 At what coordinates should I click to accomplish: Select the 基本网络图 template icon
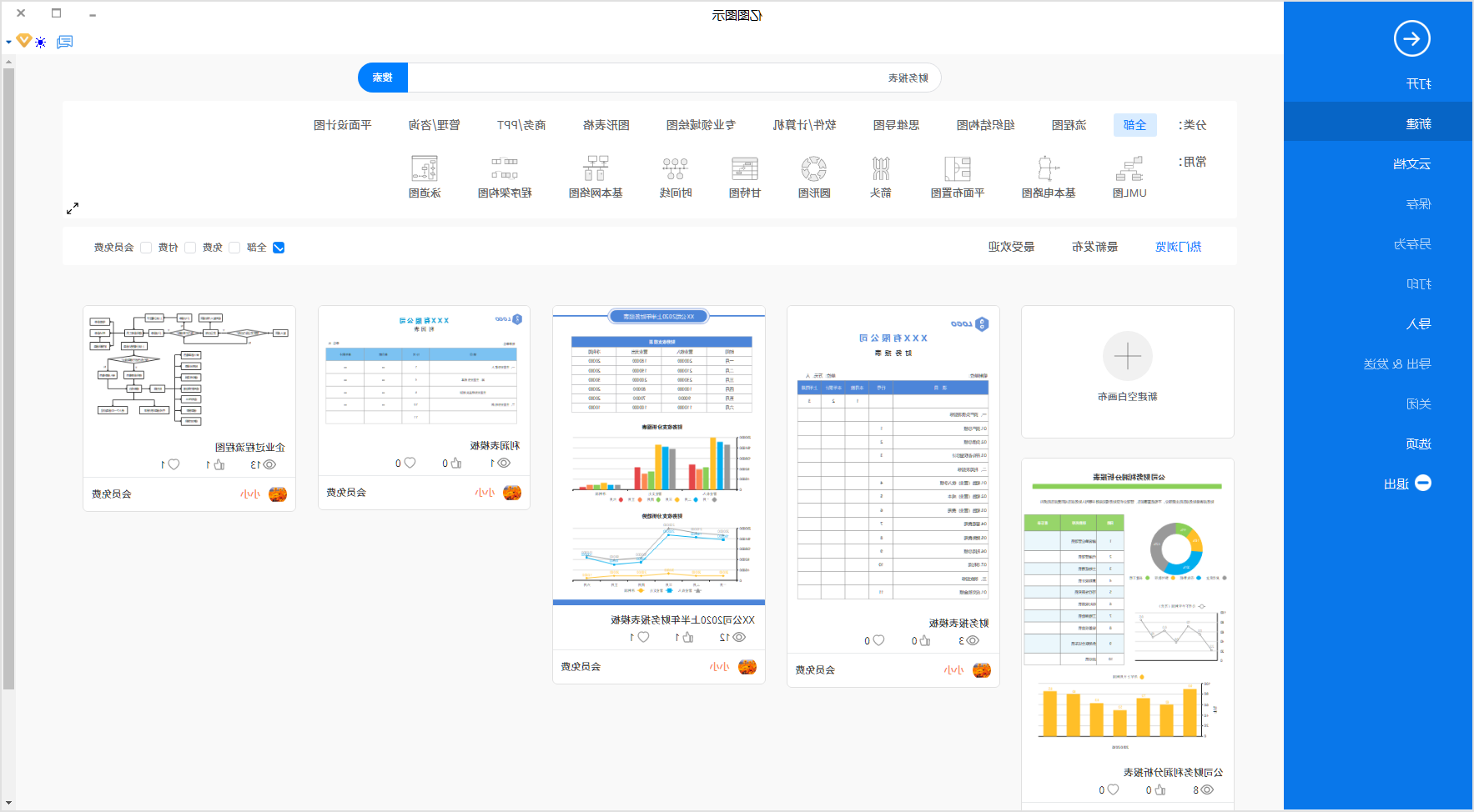click(596, 169)
